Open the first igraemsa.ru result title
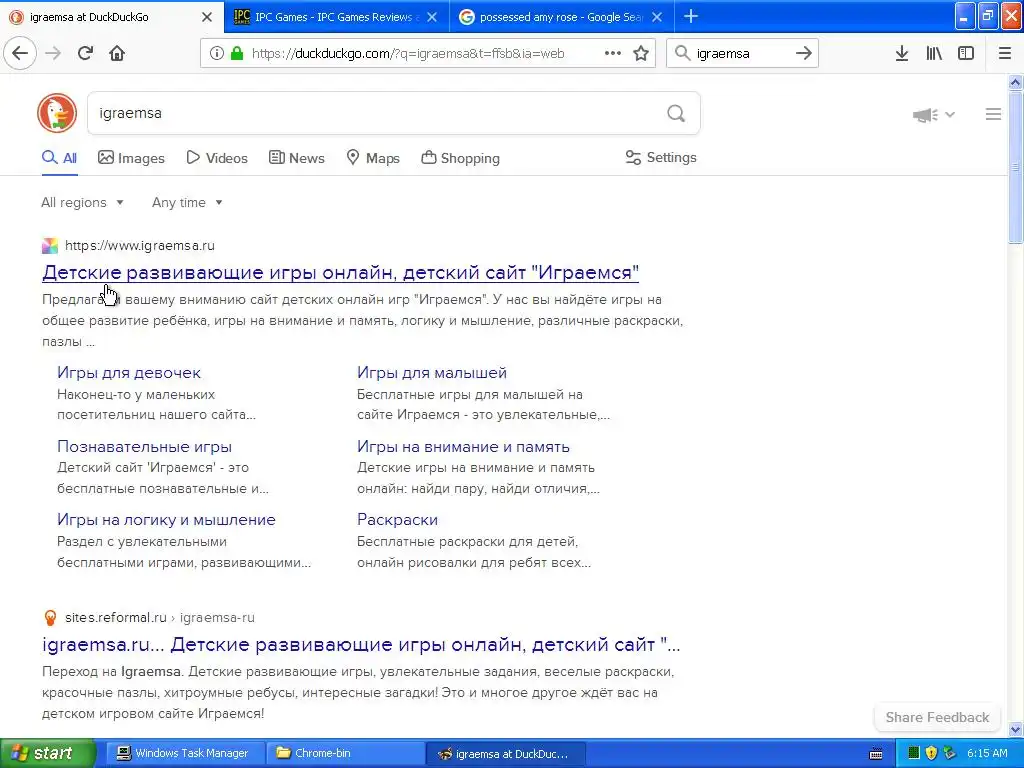The width and height of the screenshot is (1024, 768). click(340, 272)
